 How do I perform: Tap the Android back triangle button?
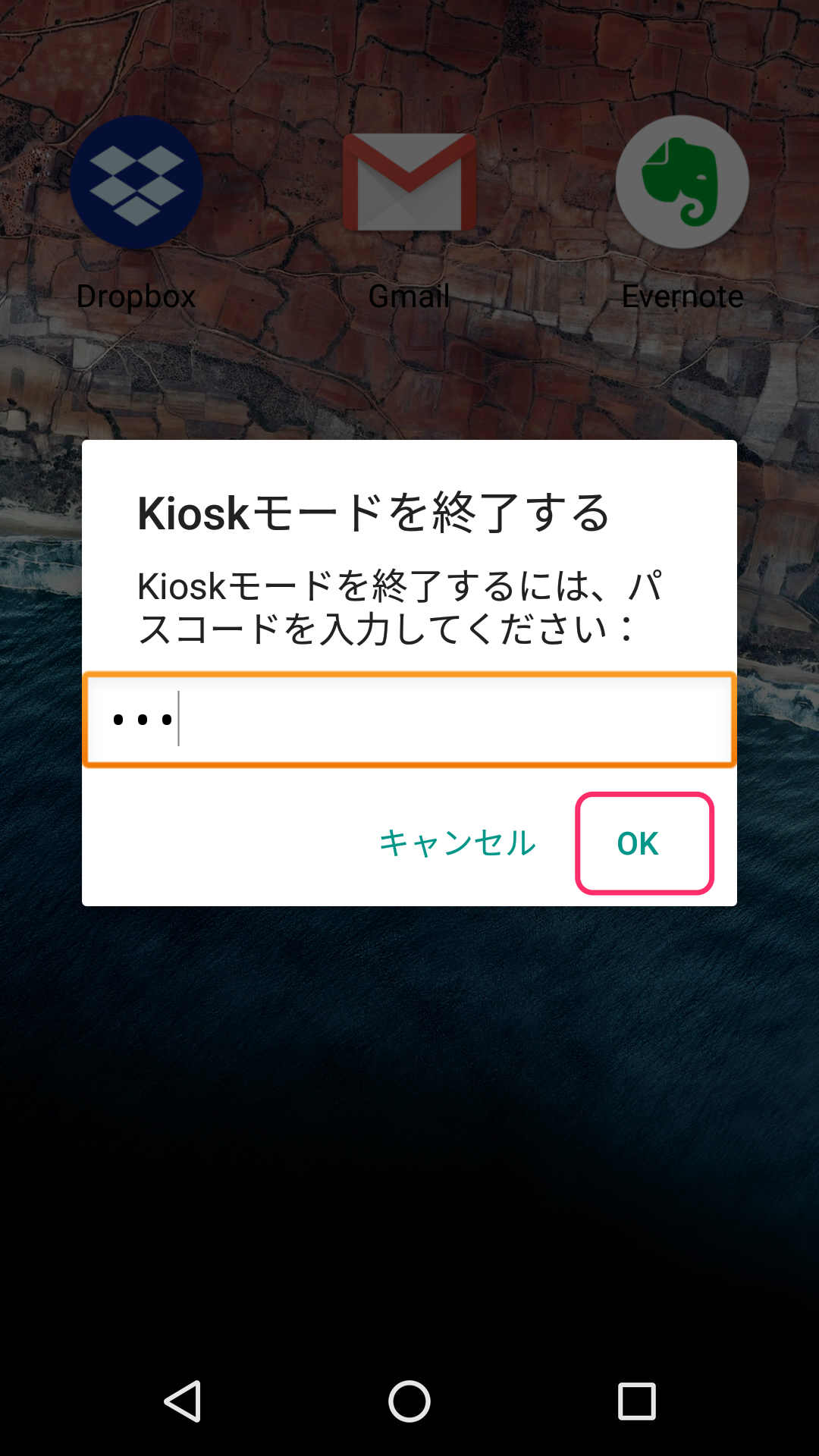182,1401
